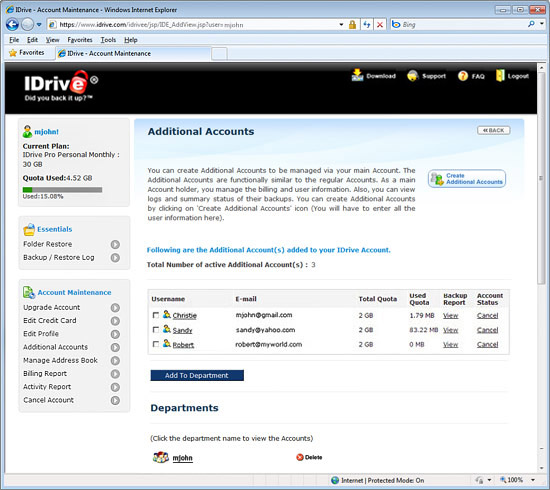Click the browser Back arrow button

(12, 25)
